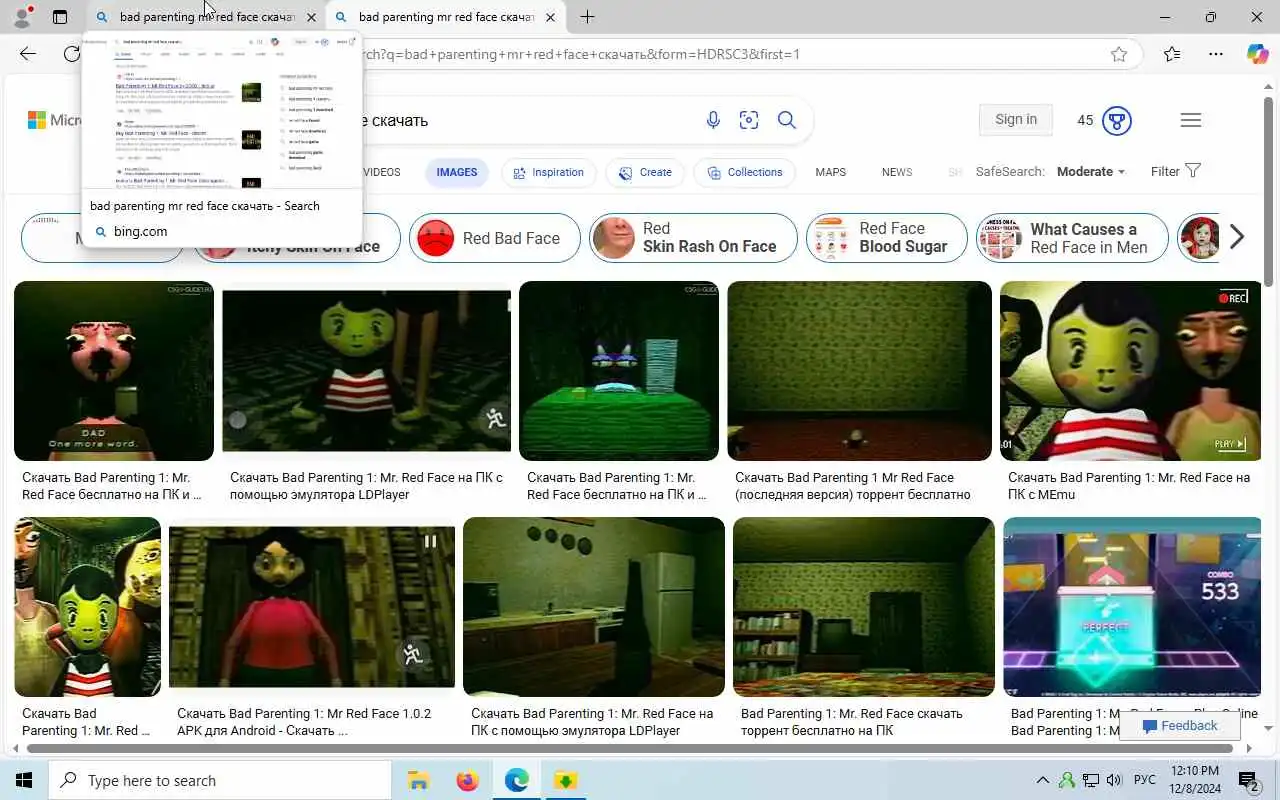The width and height of the screenshot is (1280, 800).
Task: Close the first bad parenting tab
Action: pyautogui.click(x=311, y=17)
